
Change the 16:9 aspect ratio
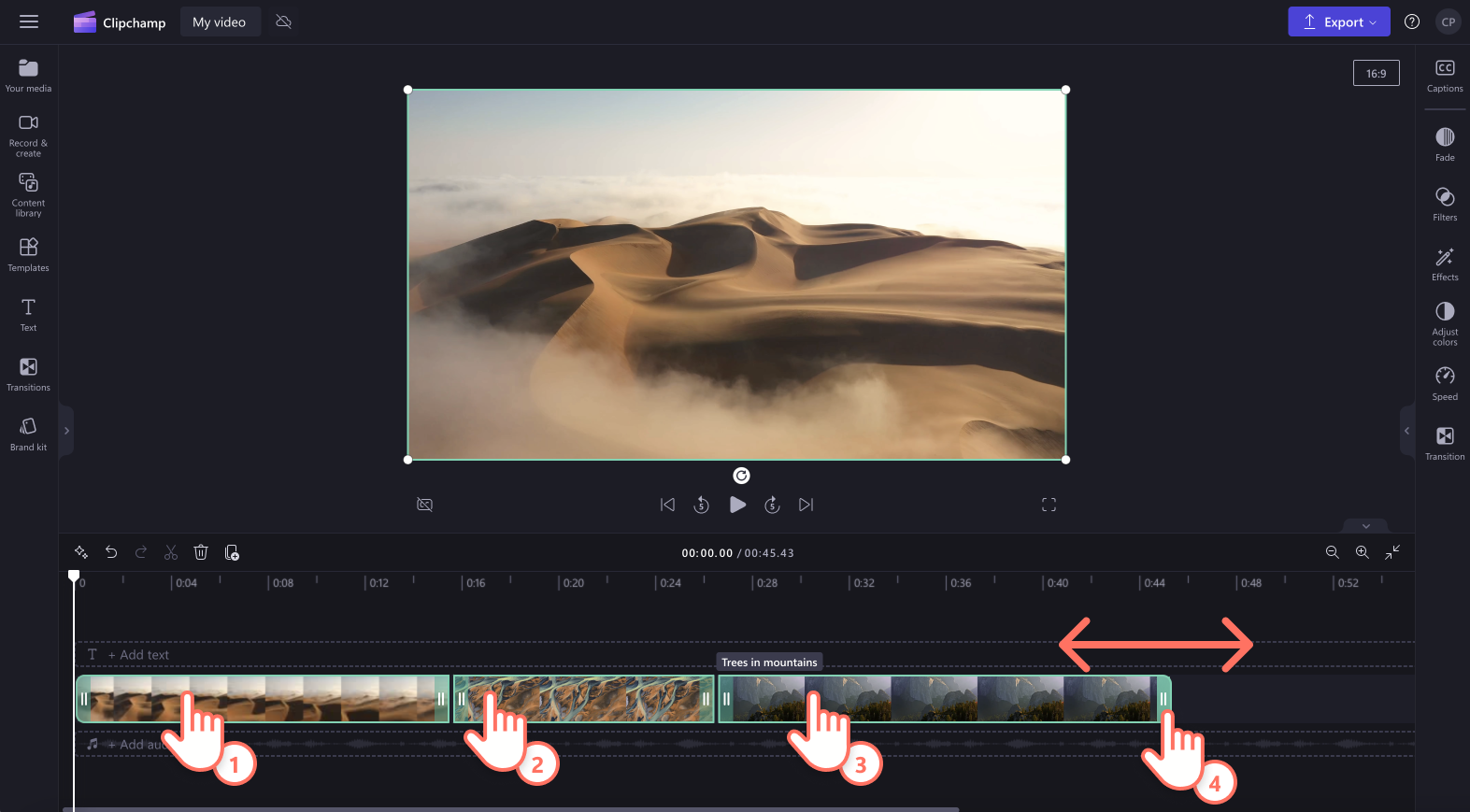(1376, 73)
